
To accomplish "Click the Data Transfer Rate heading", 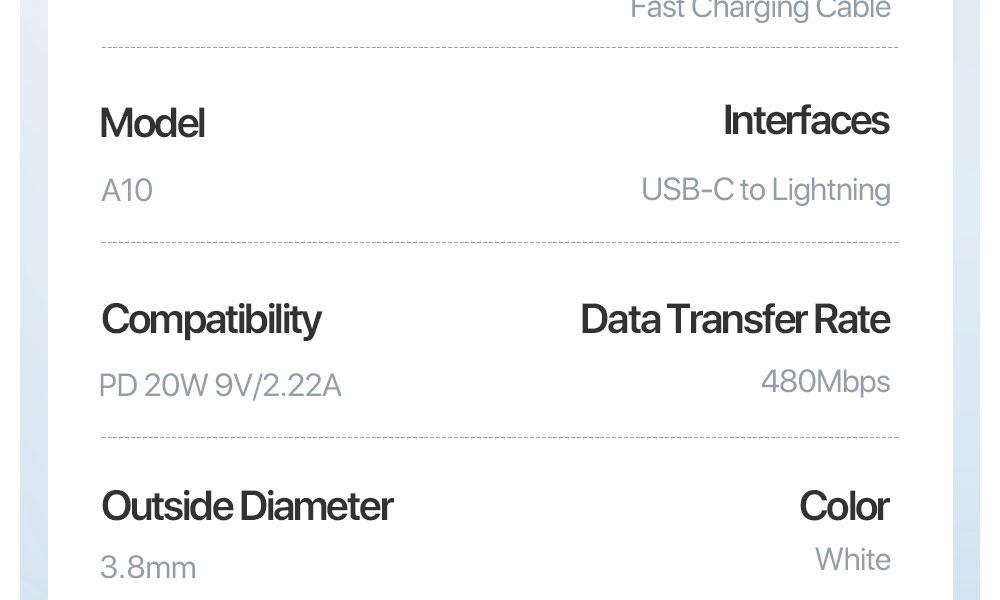I will [735, 319].
